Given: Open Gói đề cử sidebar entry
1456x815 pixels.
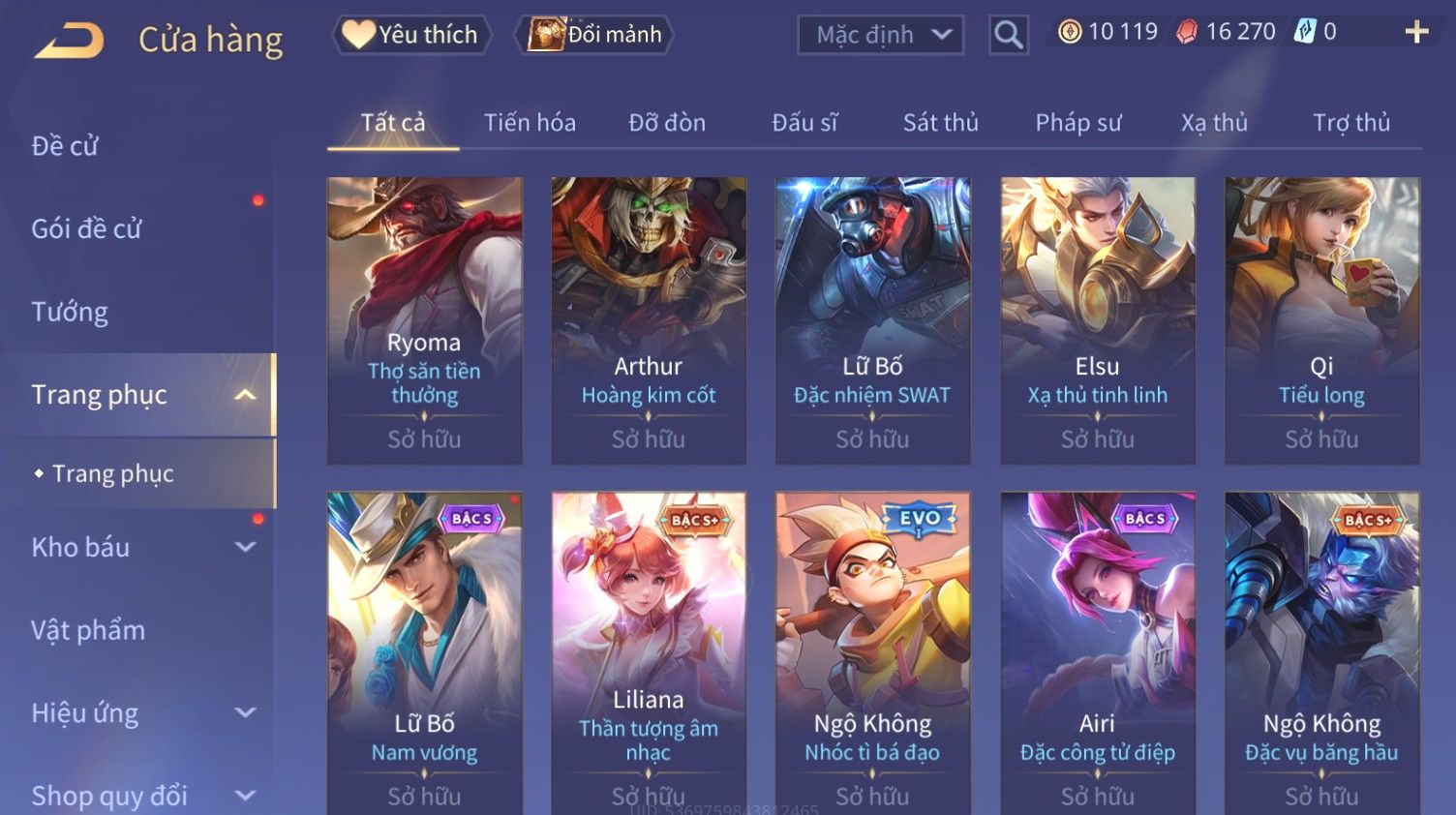Looking at the screenshot, I should [86, 228].
